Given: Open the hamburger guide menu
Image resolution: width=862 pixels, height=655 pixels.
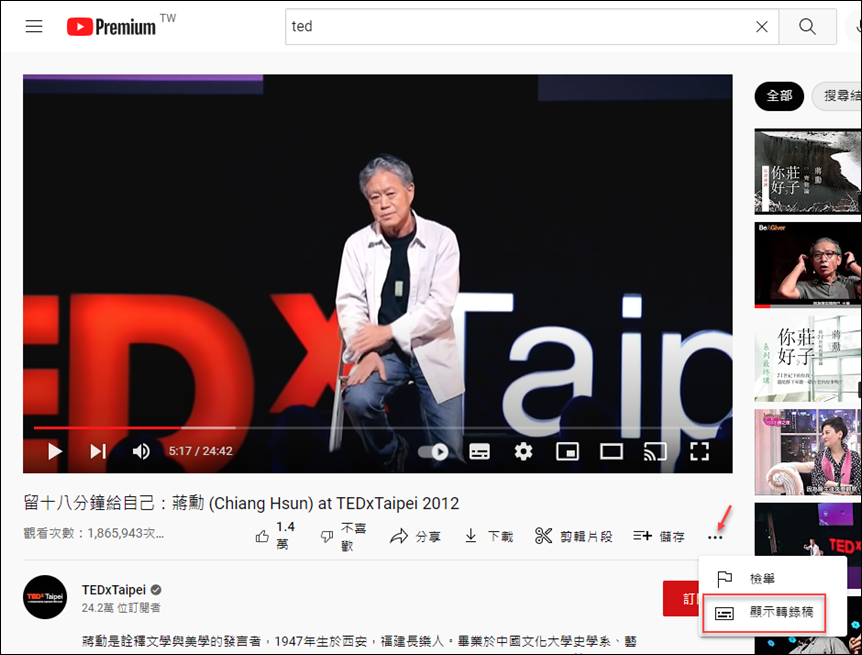Looking at the screenshot, I should 34,26.
